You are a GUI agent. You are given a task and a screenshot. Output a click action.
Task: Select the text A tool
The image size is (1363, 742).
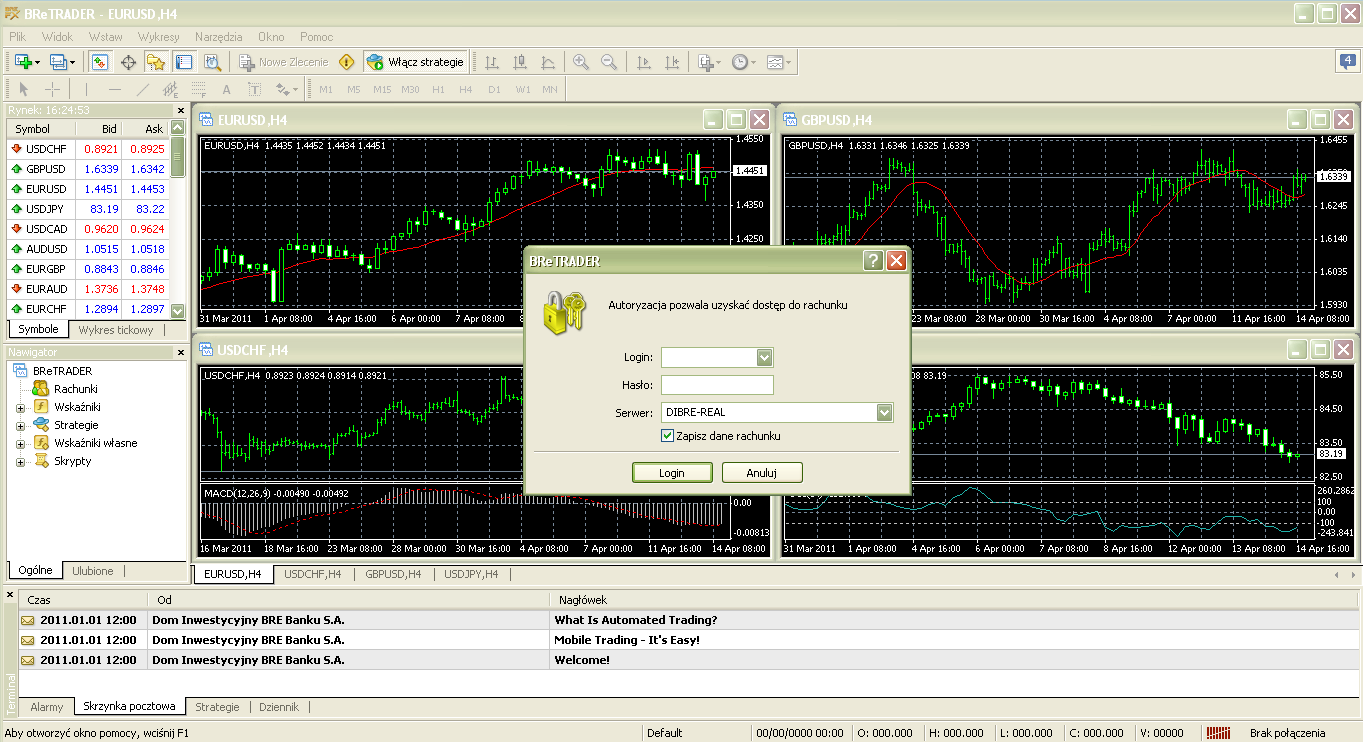coord(226,89)
